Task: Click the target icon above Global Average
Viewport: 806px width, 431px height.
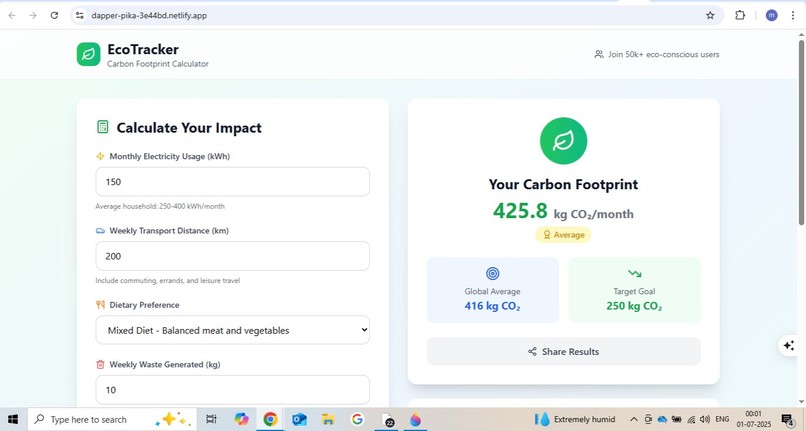Action: pos(492,274)
